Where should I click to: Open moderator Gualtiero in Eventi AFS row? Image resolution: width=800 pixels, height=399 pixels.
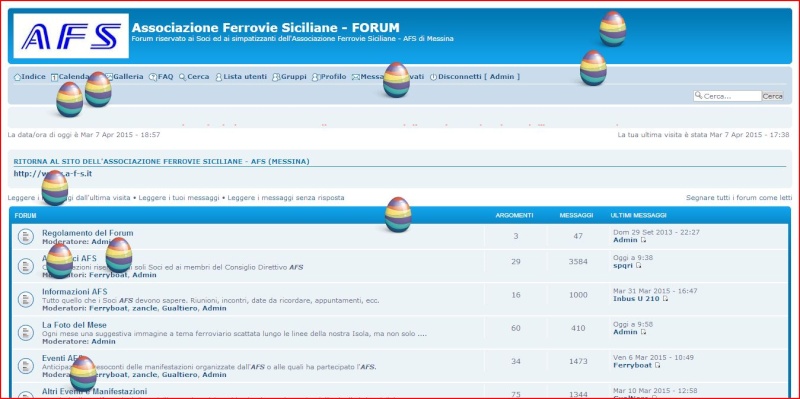click(x=180, y=375)
